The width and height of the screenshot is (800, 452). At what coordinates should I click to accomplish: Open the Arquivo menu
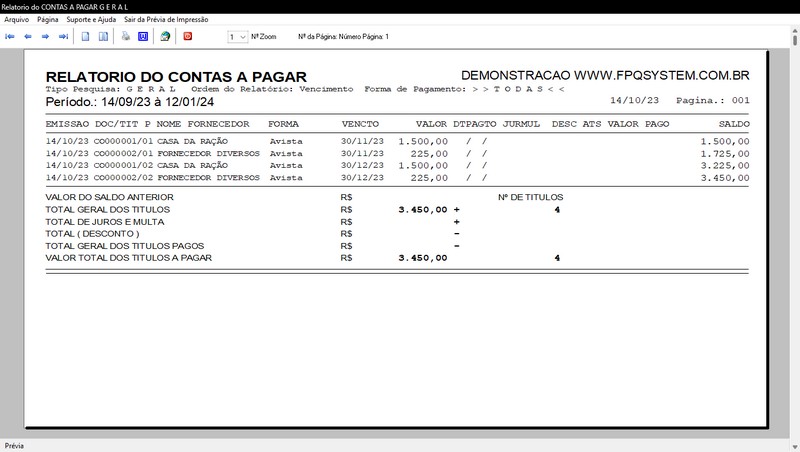click(17, 19)
